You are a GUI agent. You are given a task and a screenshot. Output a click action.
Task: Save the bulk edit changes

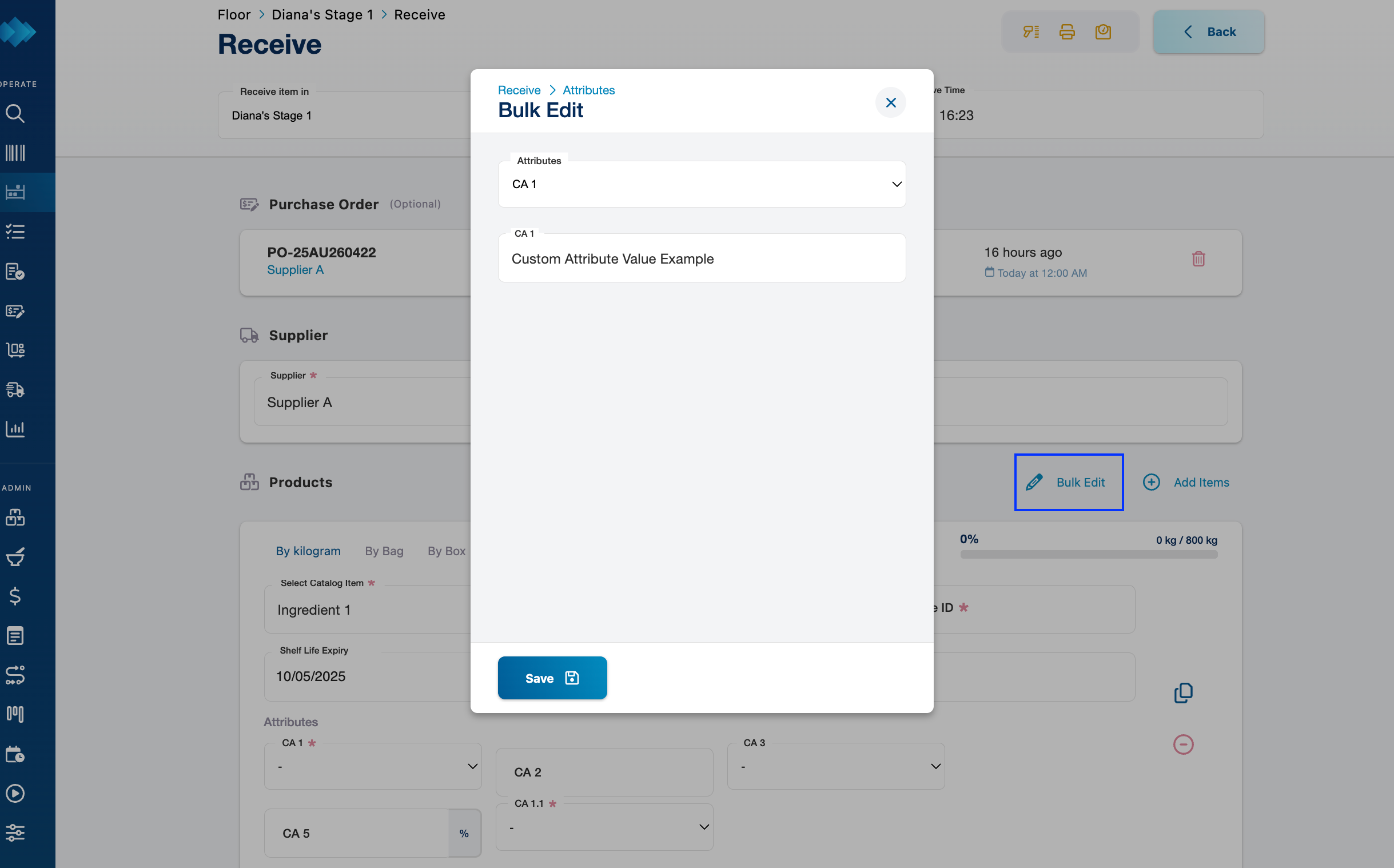552,678
